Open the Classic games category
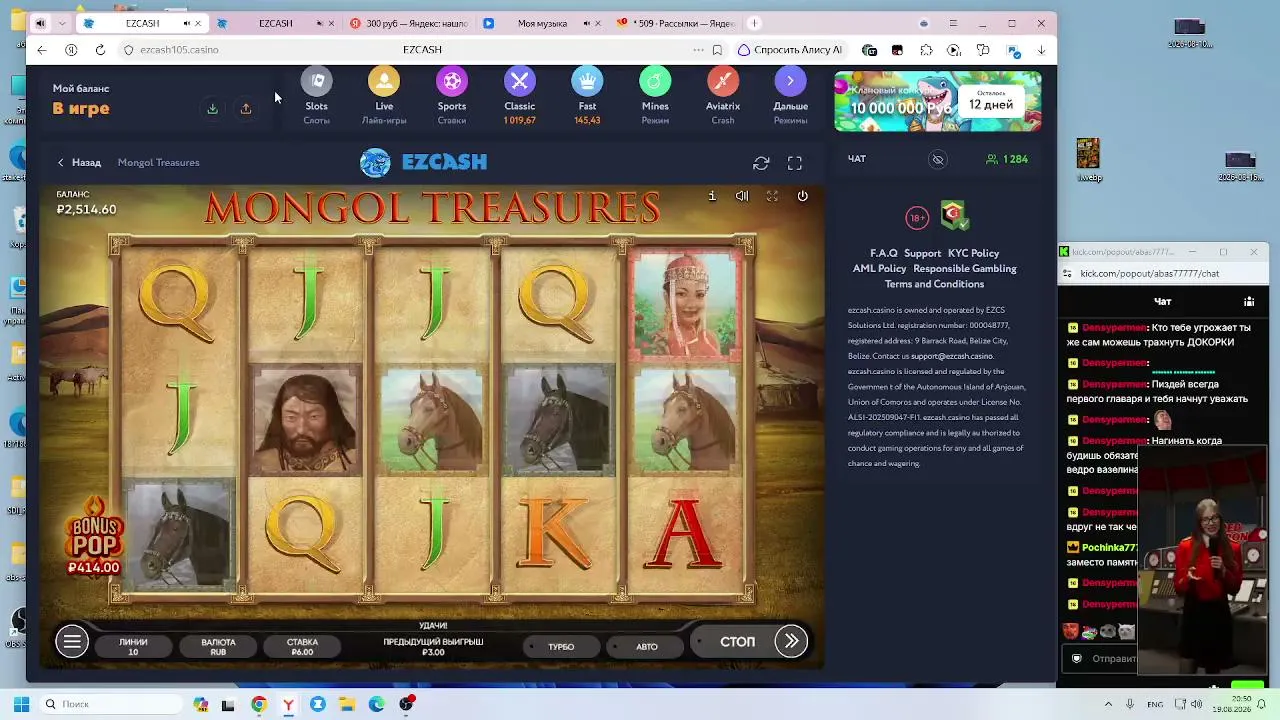Screen dimensions: 1280x720 (520, 81)
